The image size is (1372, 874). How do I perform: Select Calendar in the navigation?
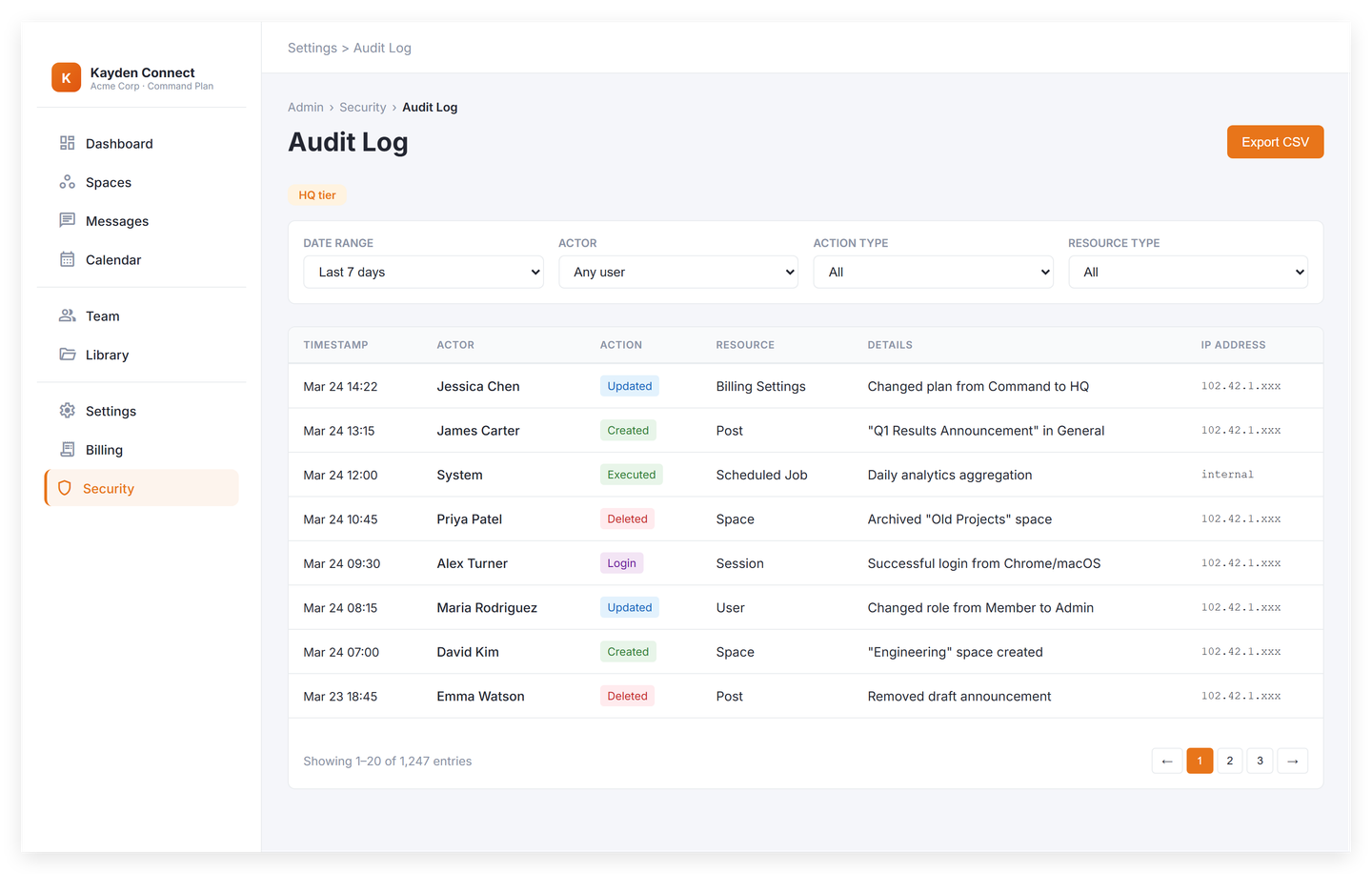[x=141, y=259]
